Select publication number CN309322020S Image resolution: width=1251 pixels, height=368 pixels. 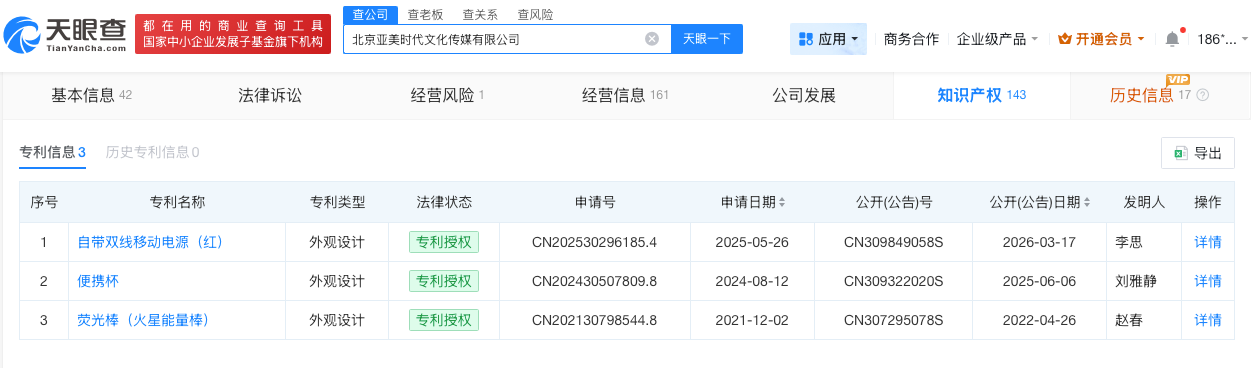(x=894, y=281)
